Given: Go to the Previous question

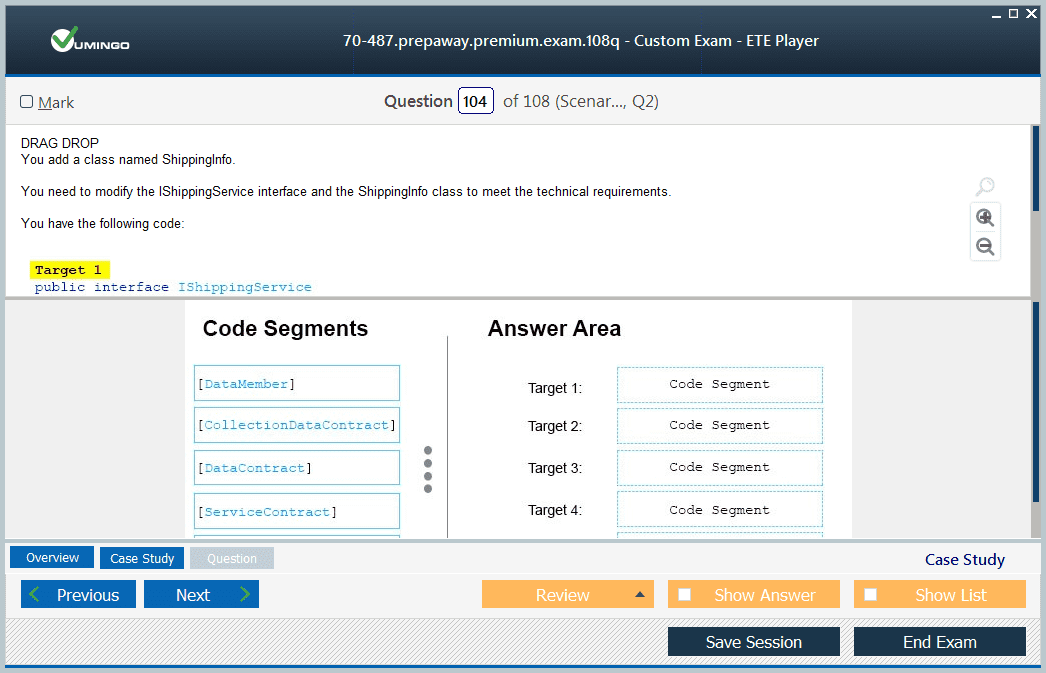Looking at the screenshot, I should coord(78,594).
